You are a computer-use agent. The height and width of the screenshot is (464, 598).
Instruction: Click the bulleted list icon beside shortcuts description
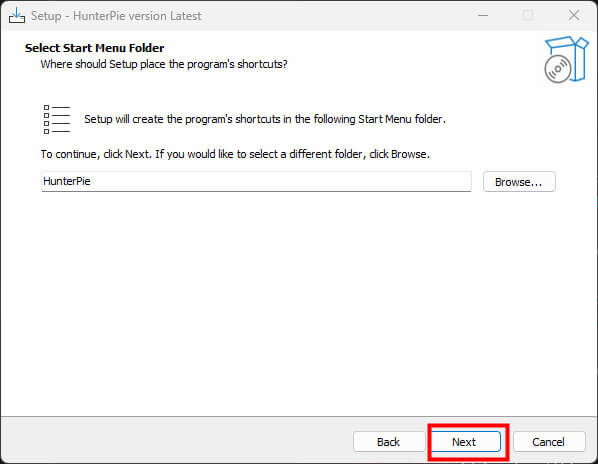[x=57, y=120]
